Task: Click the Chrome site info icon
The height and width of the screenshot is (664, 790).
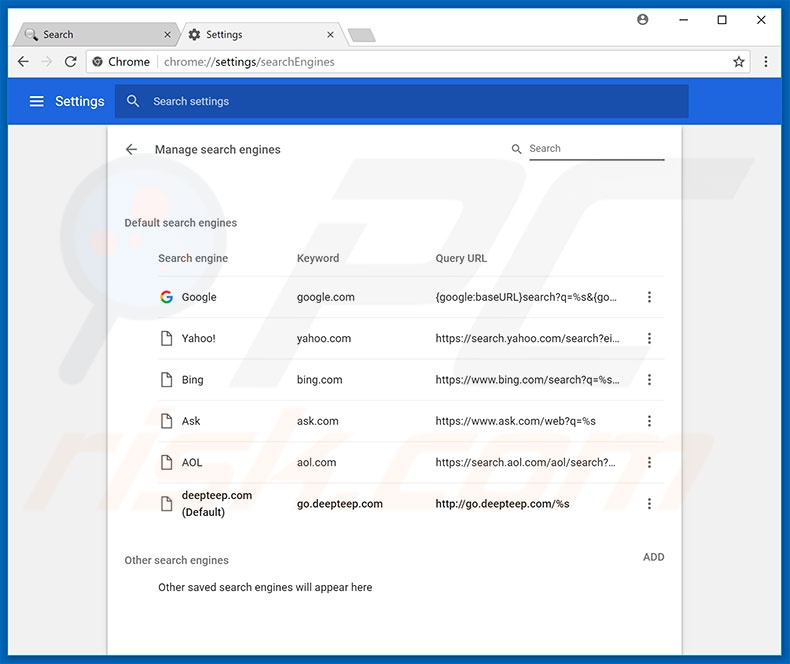Action: pyautogui.click(x=98, y=61)
